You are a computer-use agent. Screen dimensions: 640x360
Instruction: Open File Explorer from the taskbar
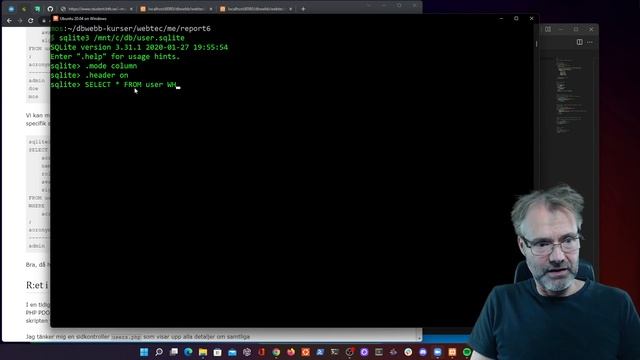click(203, 352)
